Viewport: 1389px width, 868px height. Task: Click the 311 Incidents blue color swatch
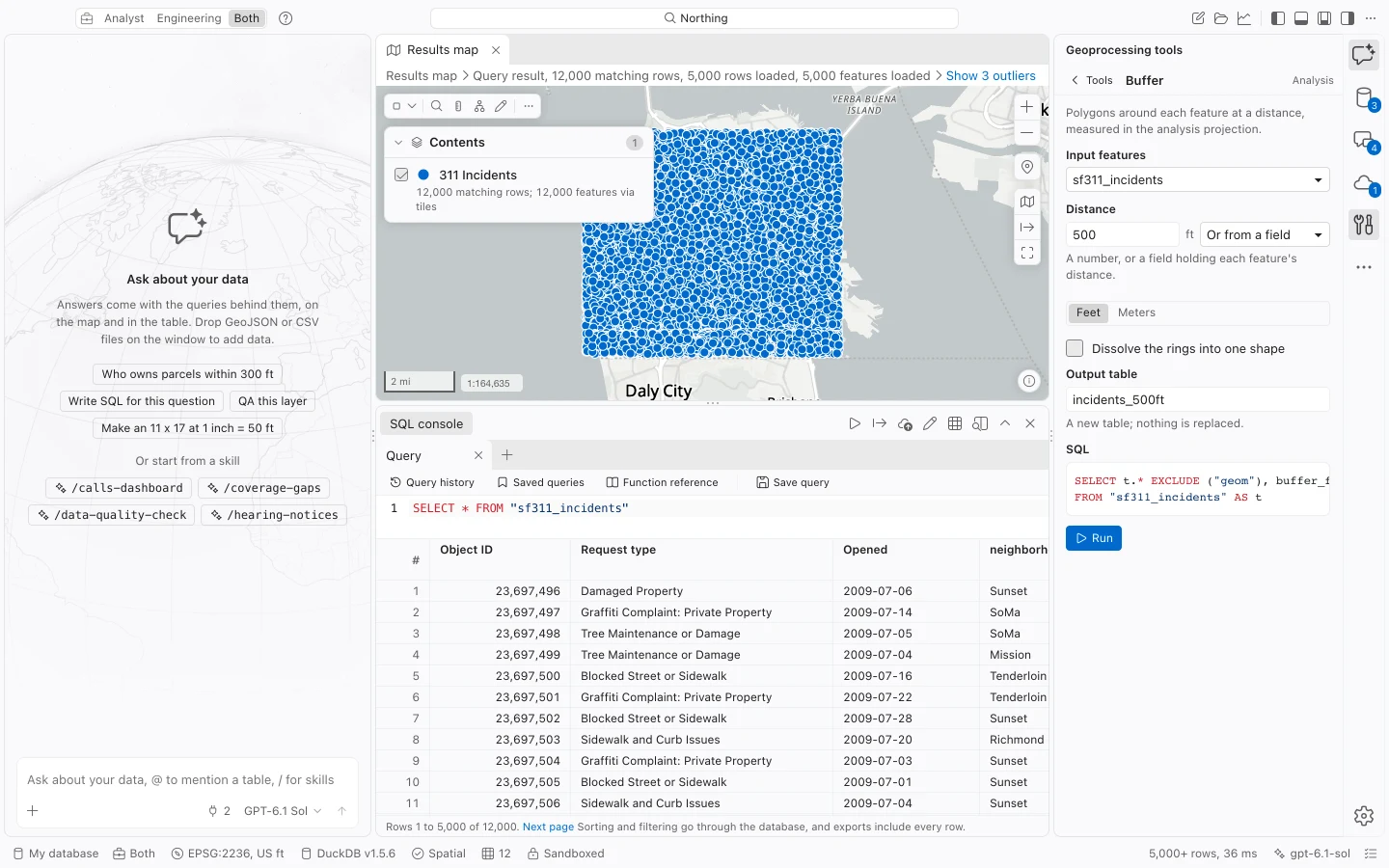click(x=423, y=175)
